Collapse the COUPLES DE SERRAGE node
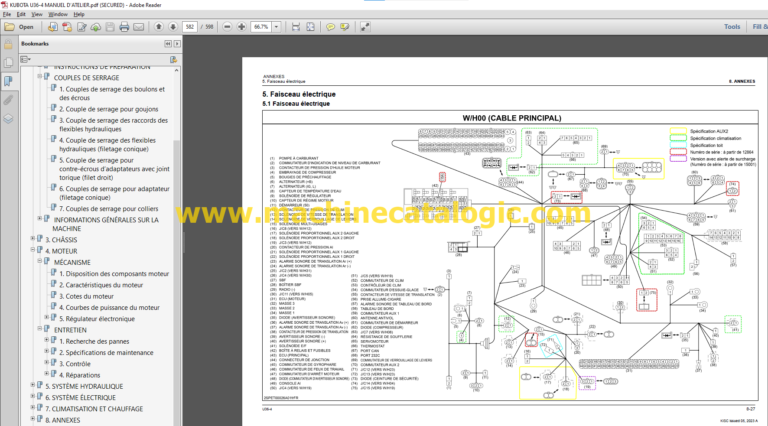Screen dimensions: 768x426 point(40,77)
